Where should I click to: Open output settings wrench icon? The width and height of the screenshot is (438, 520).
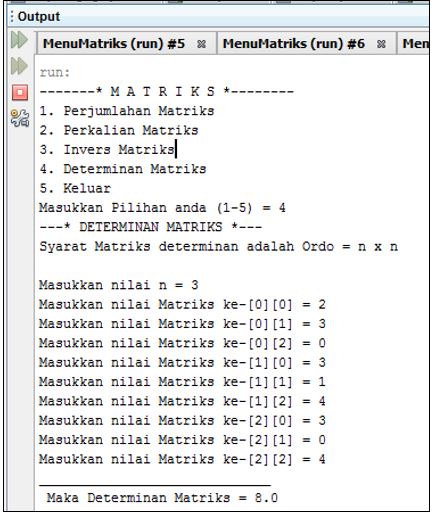click(20, 118)
